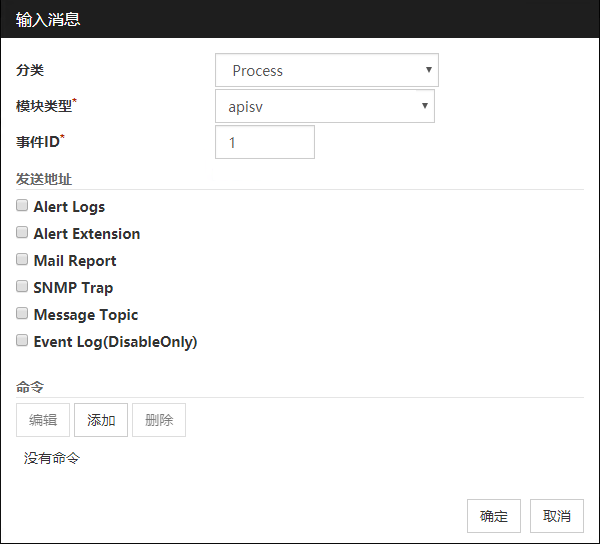Screen dimensions: 600x544
Task: Enable SNMP Trap as send destination
Action: click(22, 287)
